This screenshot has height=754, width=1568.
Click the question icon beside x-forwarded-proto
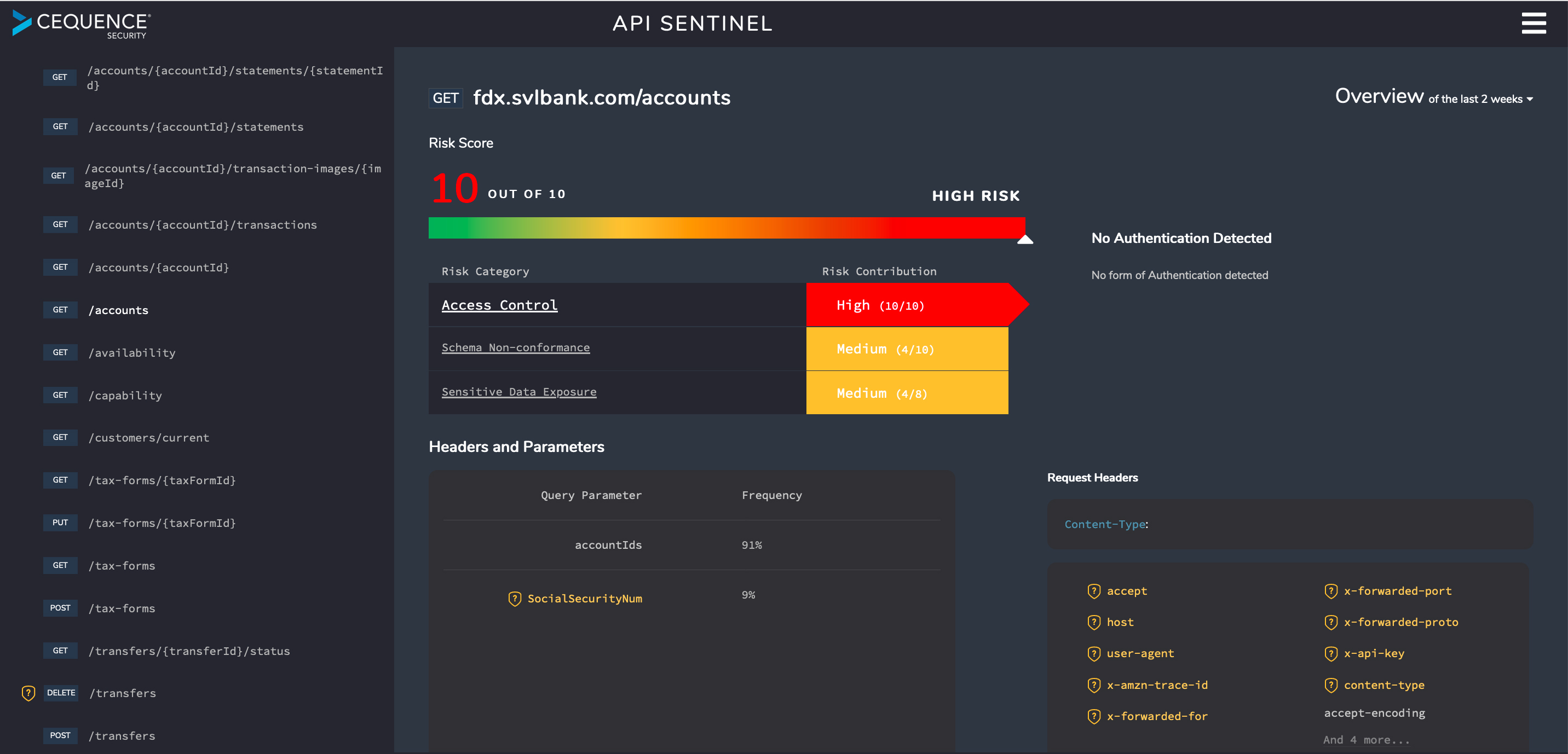[x=1330, y=622]
